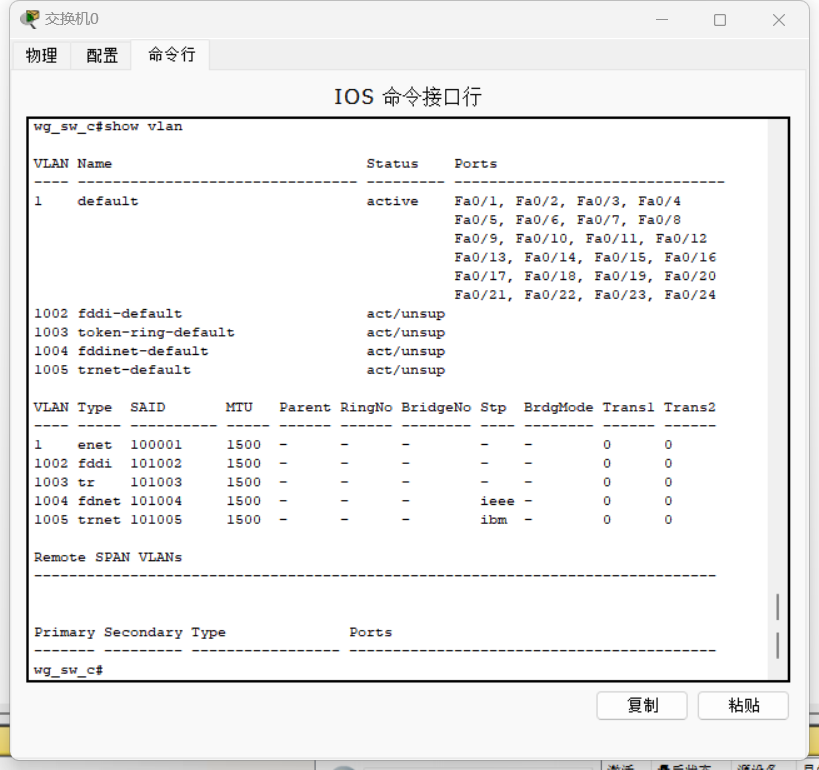Click 'trnet' type for VLAN 1005
Screen dimensions: 819x770
point(99,520)
